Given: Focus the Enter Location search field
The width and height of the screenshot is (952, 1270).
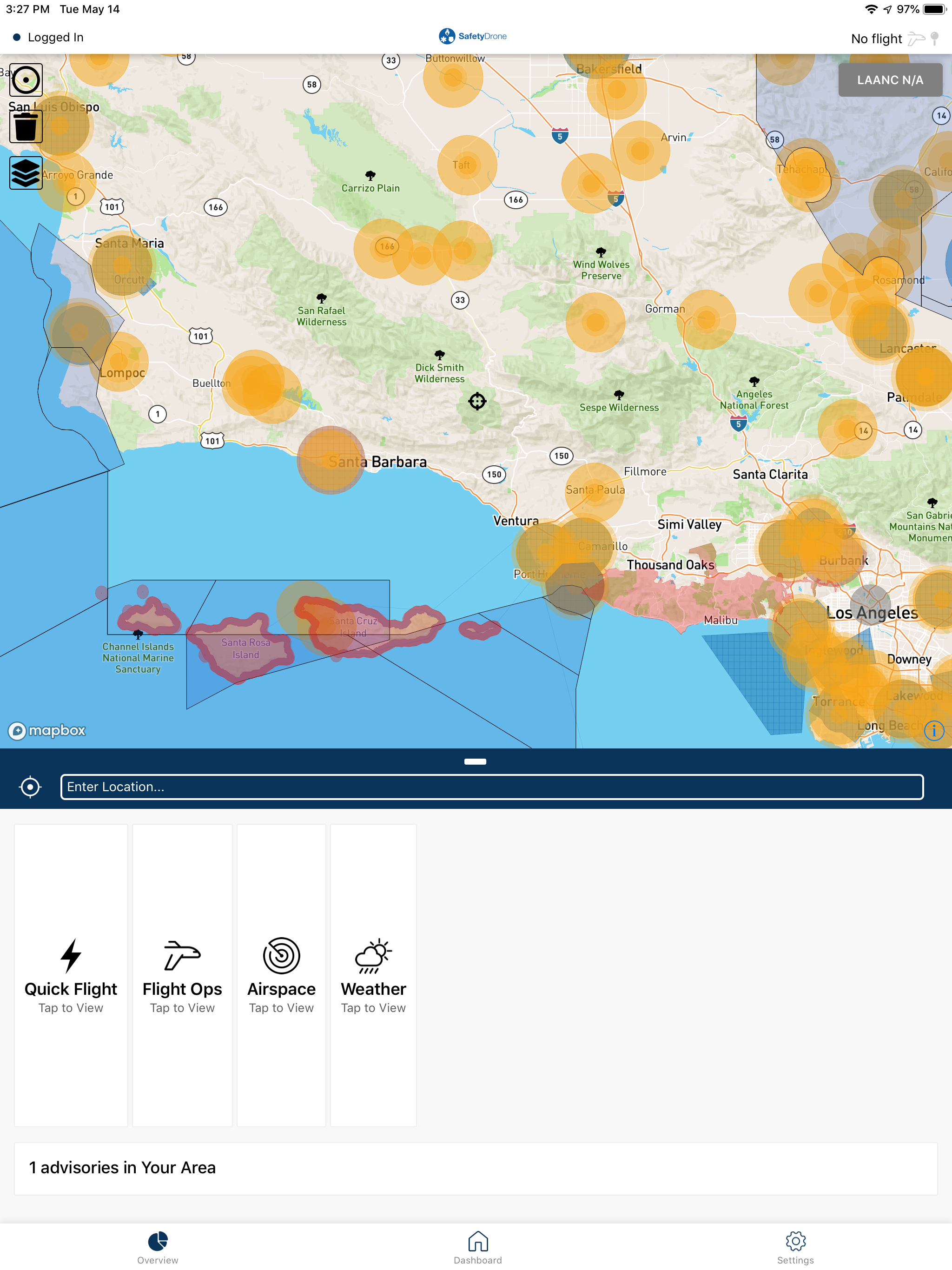Looking at the screenshot, I should coord(492,787).
